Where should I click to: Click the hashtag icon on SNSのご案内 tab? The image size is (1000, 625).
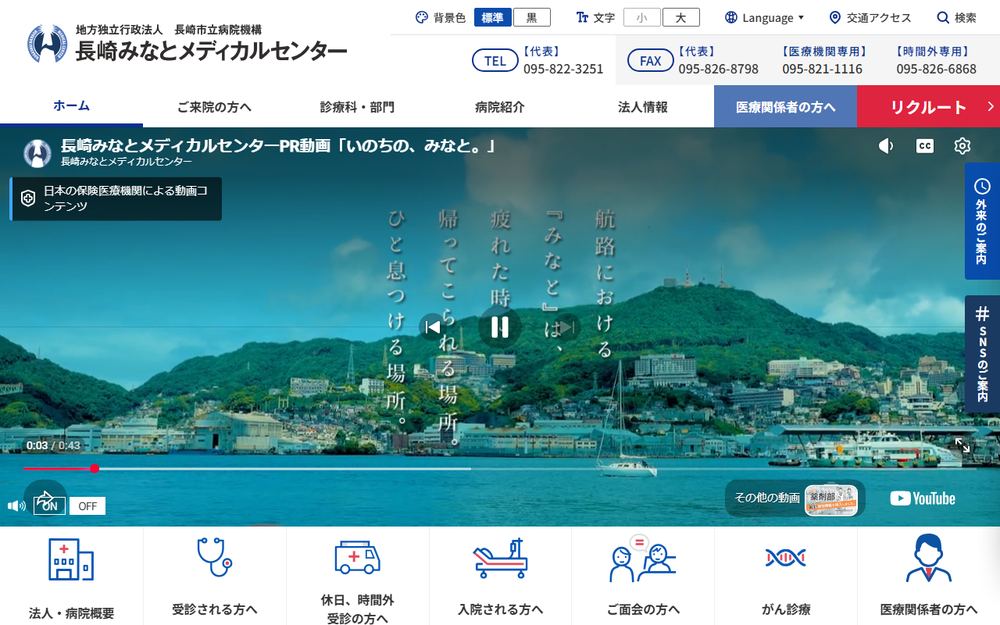coord(982,313)
